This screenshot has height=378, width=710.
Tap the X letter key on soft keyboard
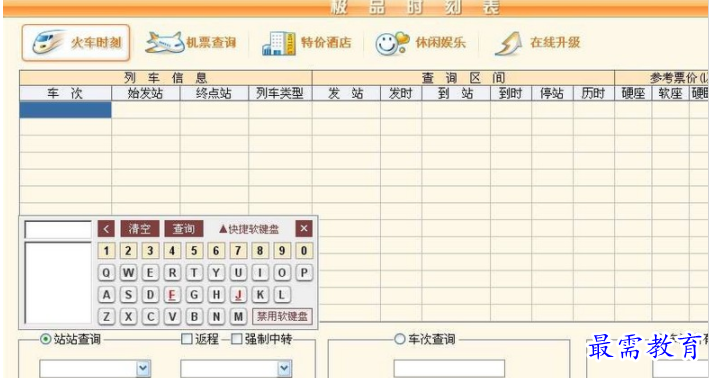pos(128,316)
